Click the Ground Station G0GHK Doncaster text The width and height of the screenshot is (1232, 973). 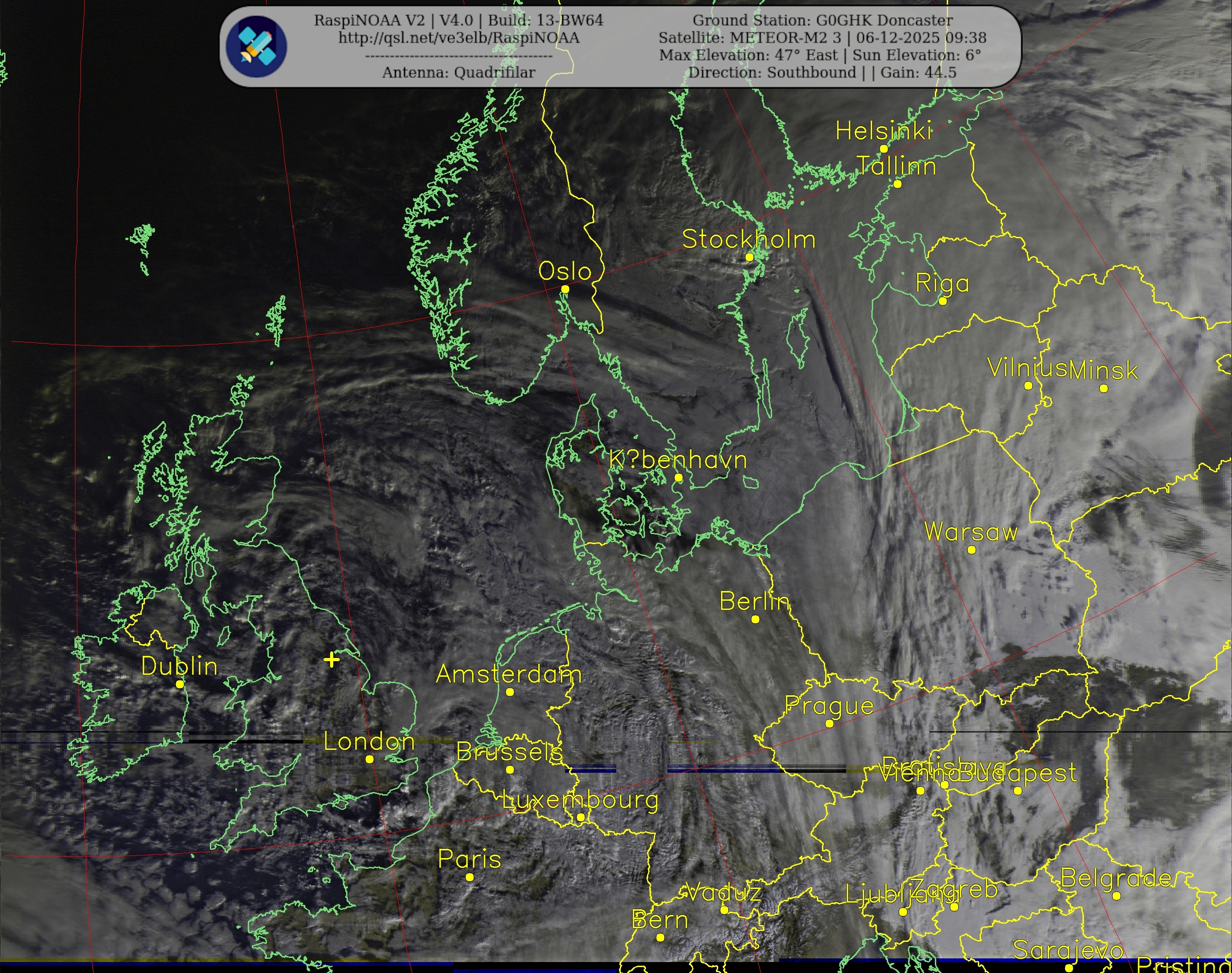822,21
